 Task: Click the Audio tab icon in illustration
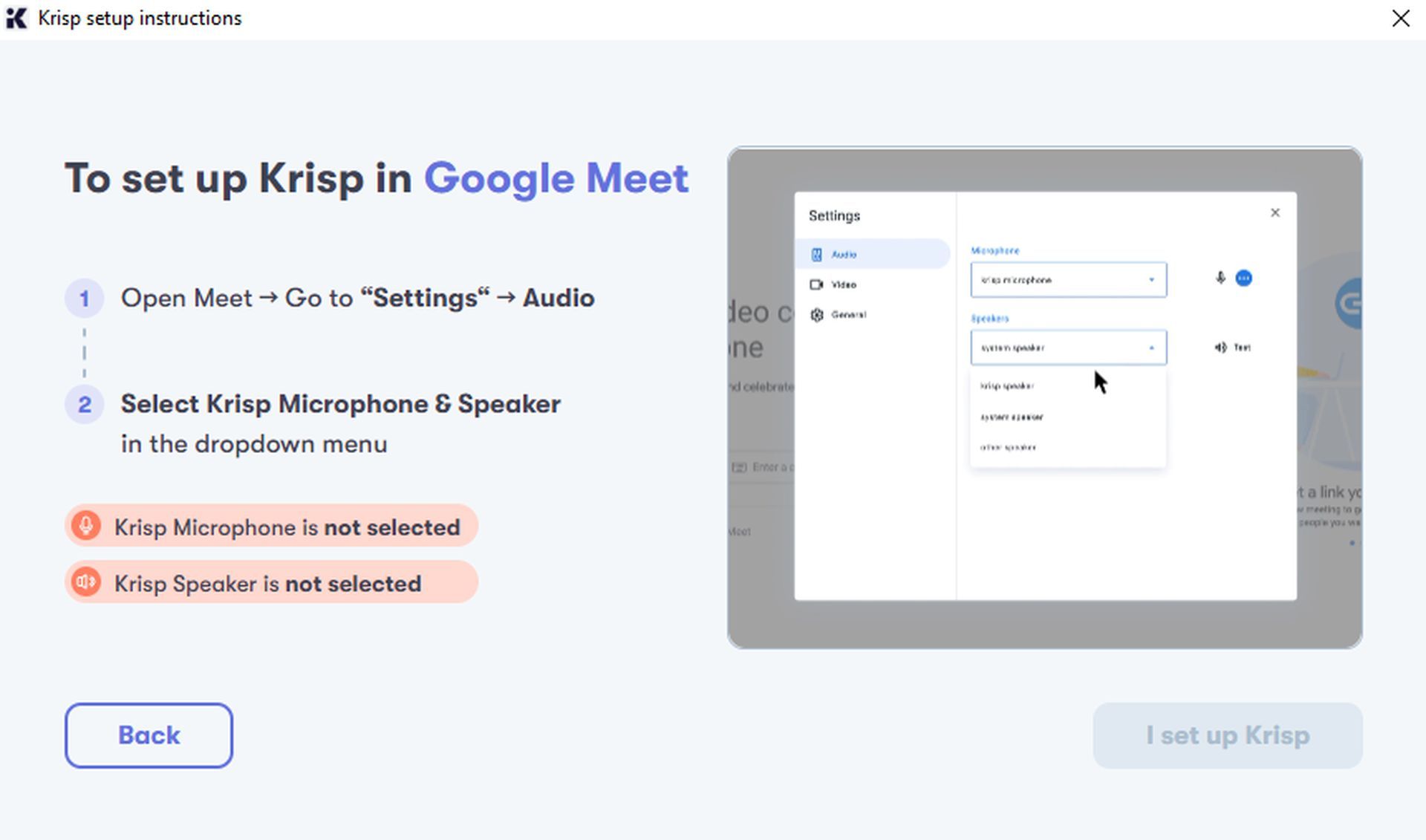coord(816,255)
